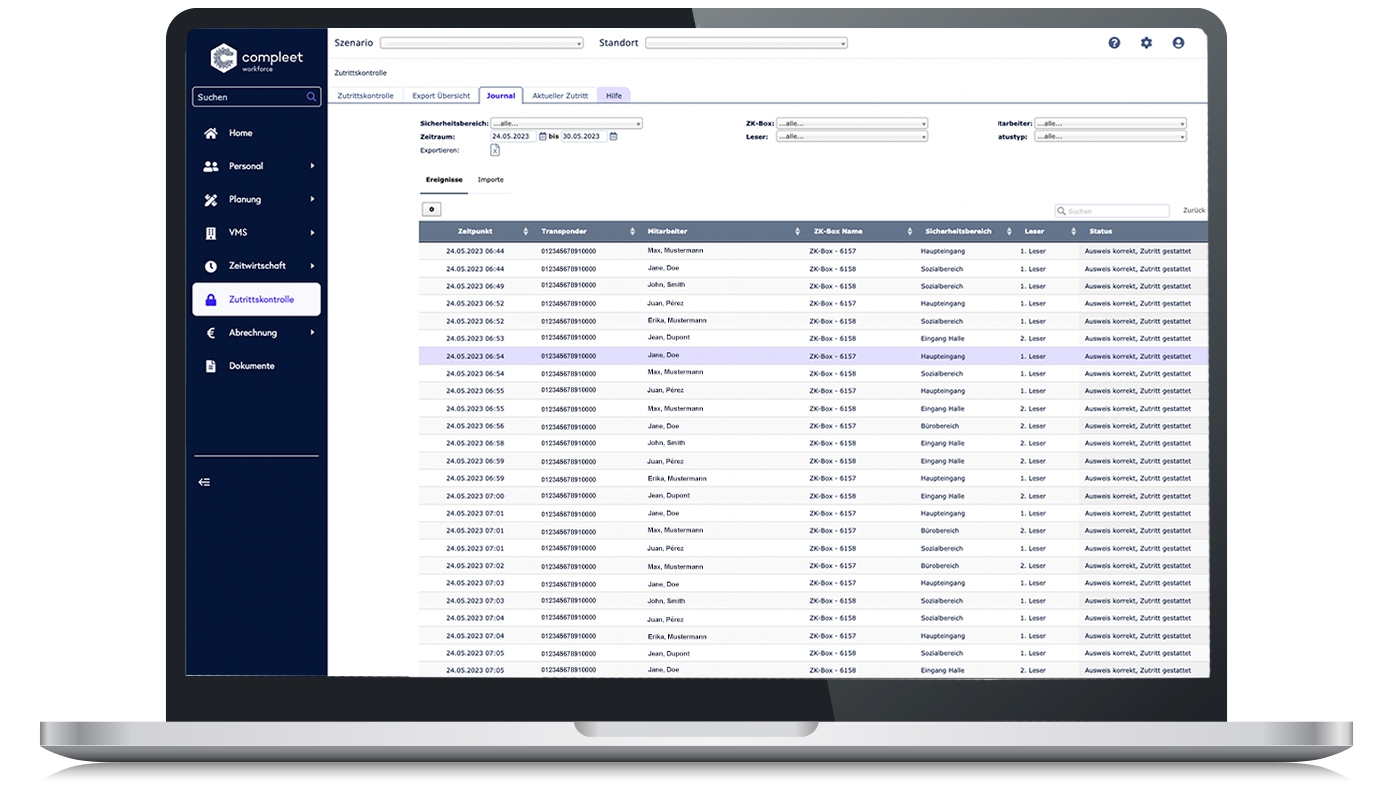Screen dimensions: 1396x795
Task: Open calendar picker for start date 24.05.2023
Action: (542, 137)
